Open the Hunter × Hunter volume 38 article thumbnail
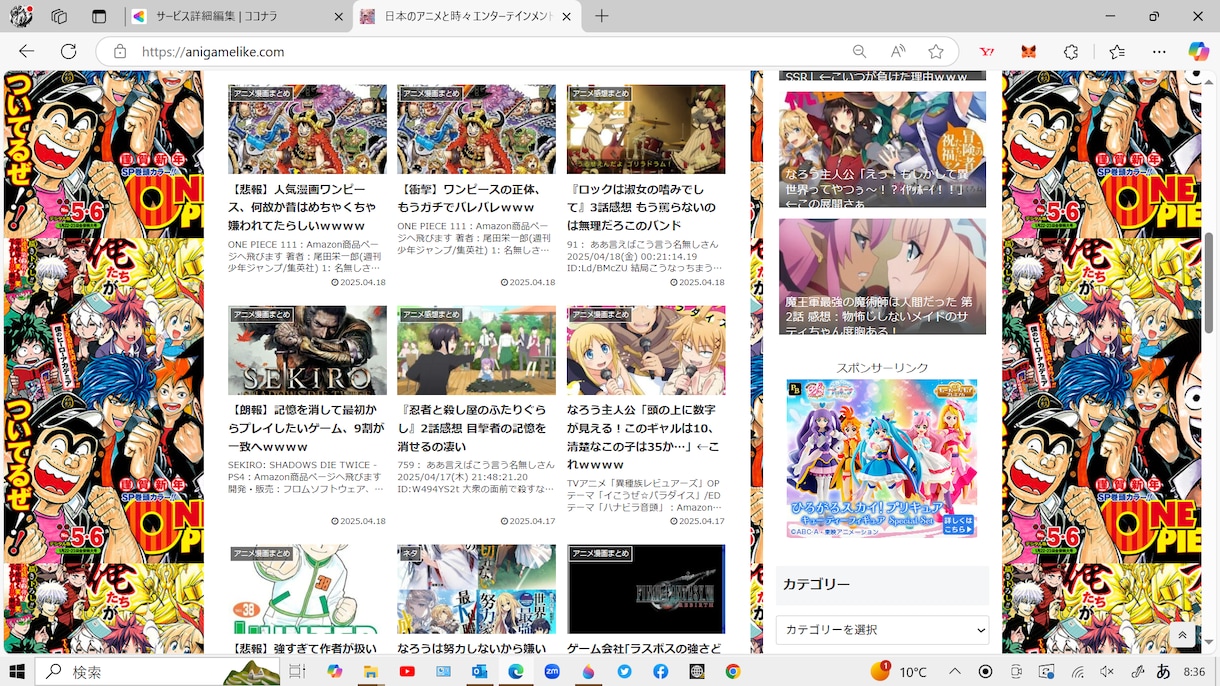This screenshot has width=1220, height=686. click(x=307, y=589)
